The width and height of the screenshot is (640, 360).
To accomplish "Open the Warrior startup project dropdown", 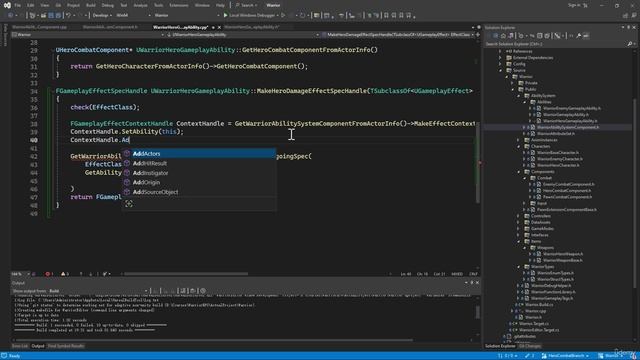I will coord(187,15).
